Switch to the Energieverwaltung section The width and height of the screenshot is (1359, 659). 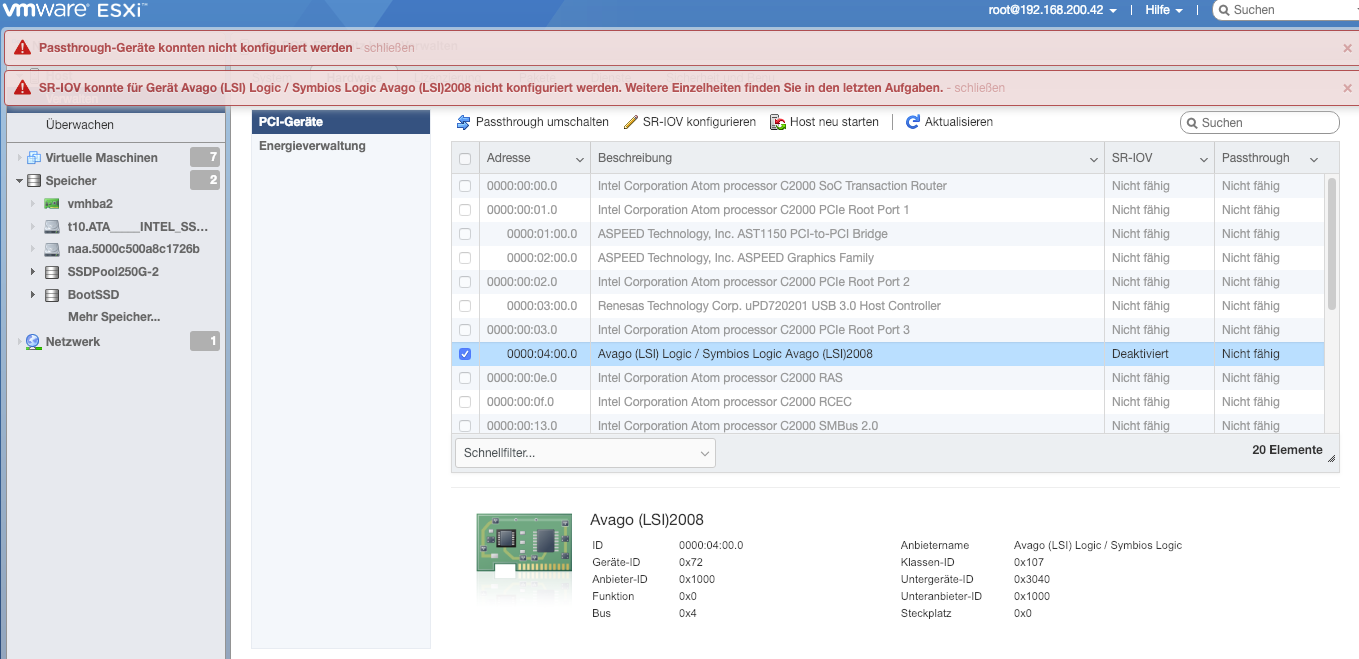point(312,146)
